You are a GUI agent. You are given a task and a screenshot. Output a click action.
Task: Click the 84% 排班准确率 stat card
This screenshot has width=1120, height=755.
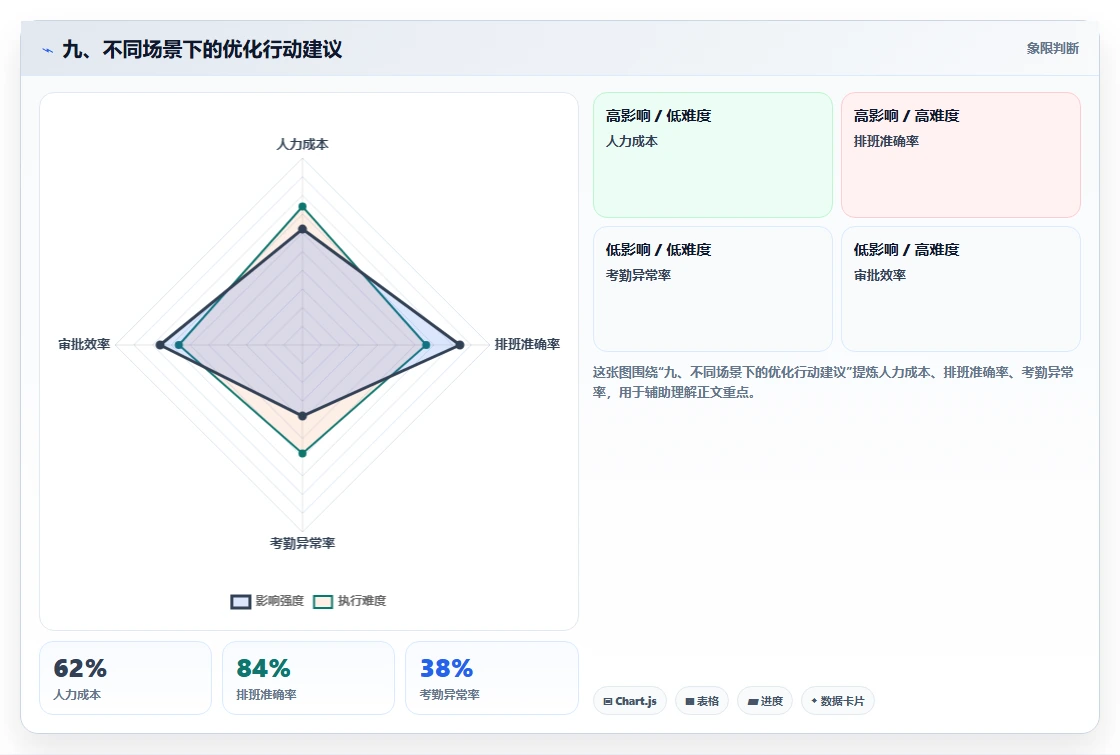pyautogui.click(x=309, y=678)
